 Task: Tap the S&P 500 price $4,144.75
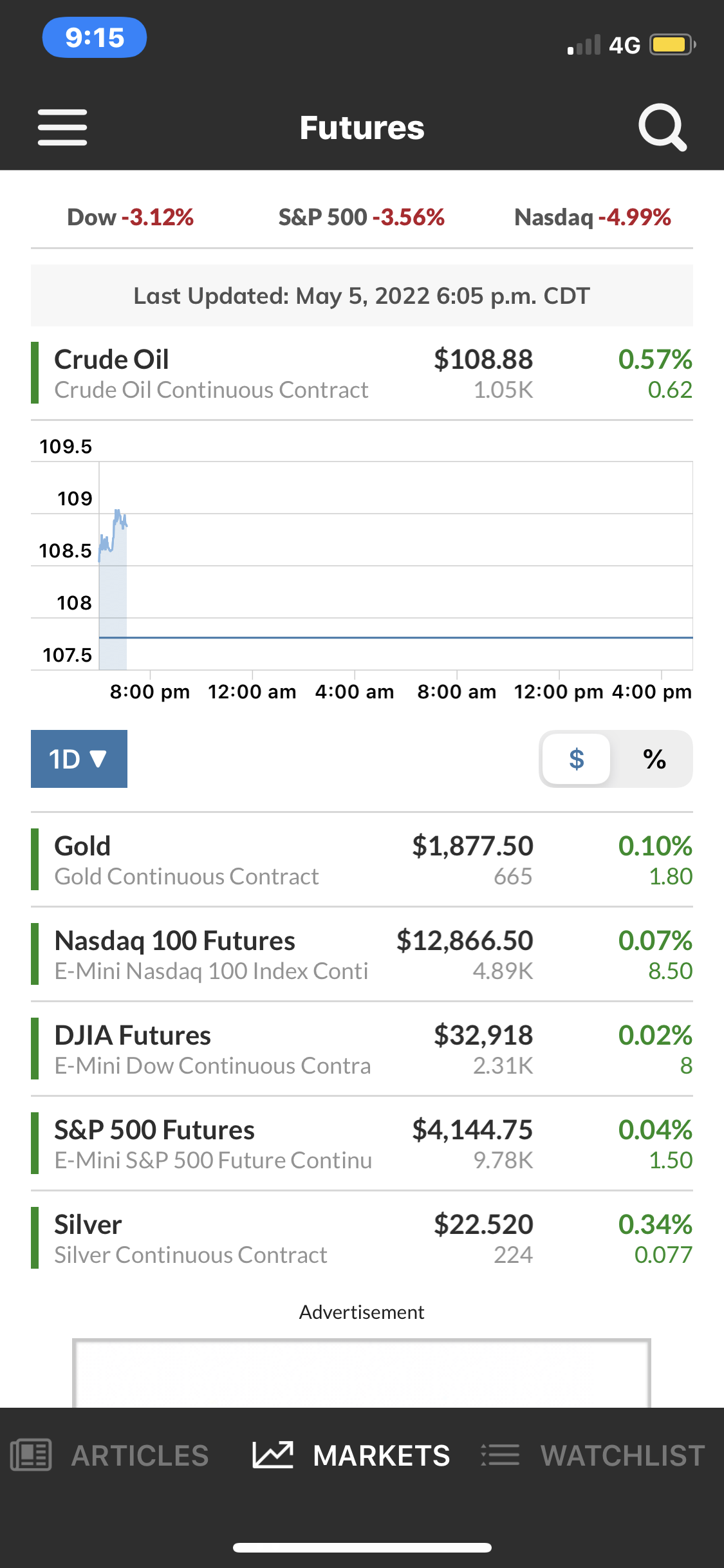[472, 1130]
